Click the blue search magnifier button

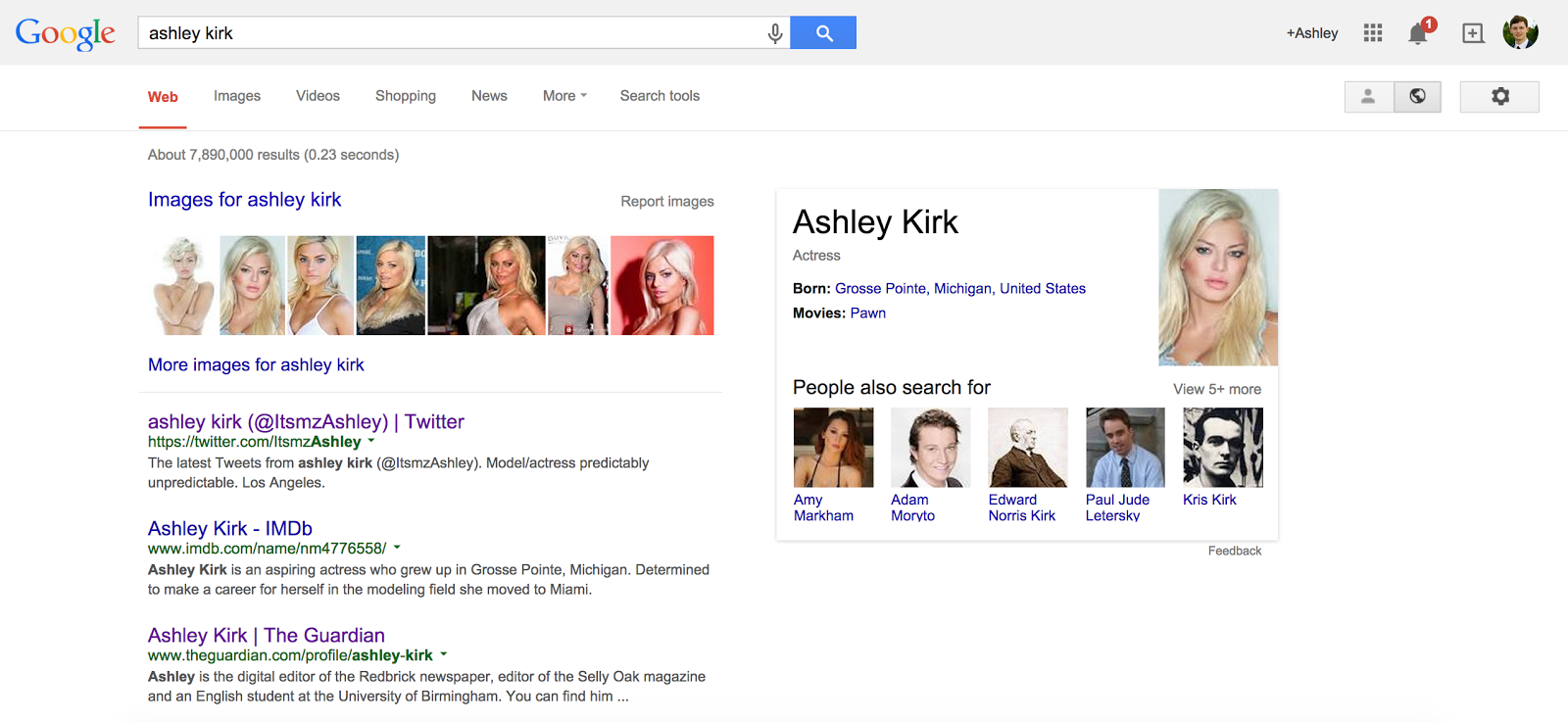coord(823,32)
